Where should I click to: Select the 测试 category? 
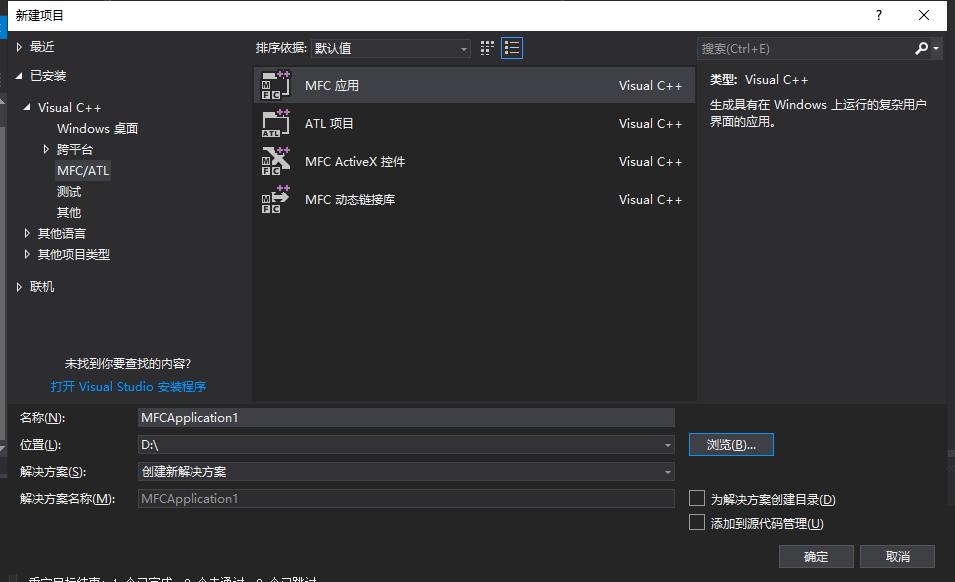pyautogui.click(x=69, y=192)
